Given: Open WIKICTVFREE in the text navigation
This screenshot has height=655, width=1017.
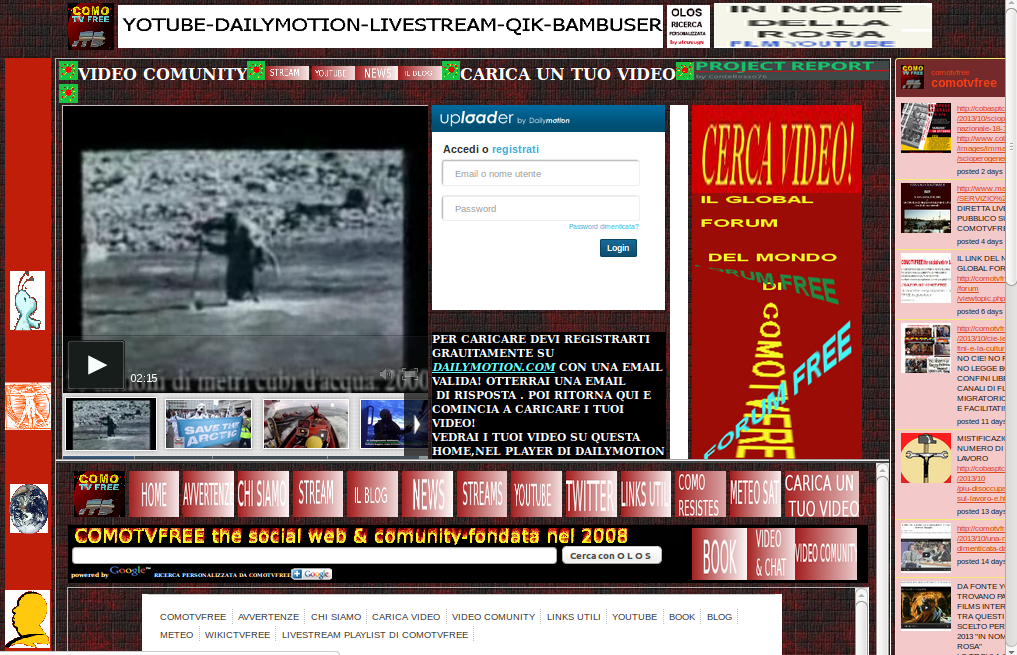Looking at the screenshot, I should click(x=237, y=635).
